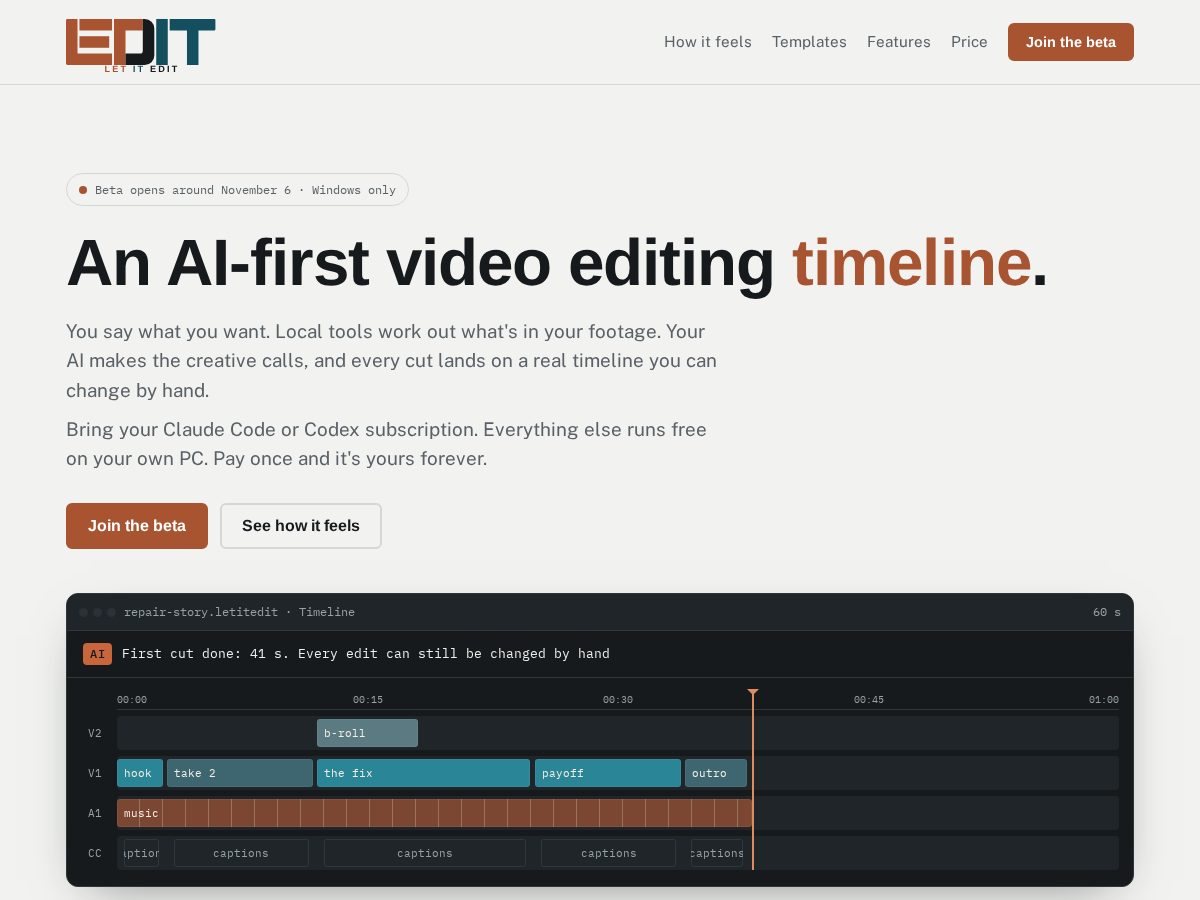The height and width of the screenshot is (900, 1200).
Task: Select captions block under take 2
Action: (x=241, y=853)
